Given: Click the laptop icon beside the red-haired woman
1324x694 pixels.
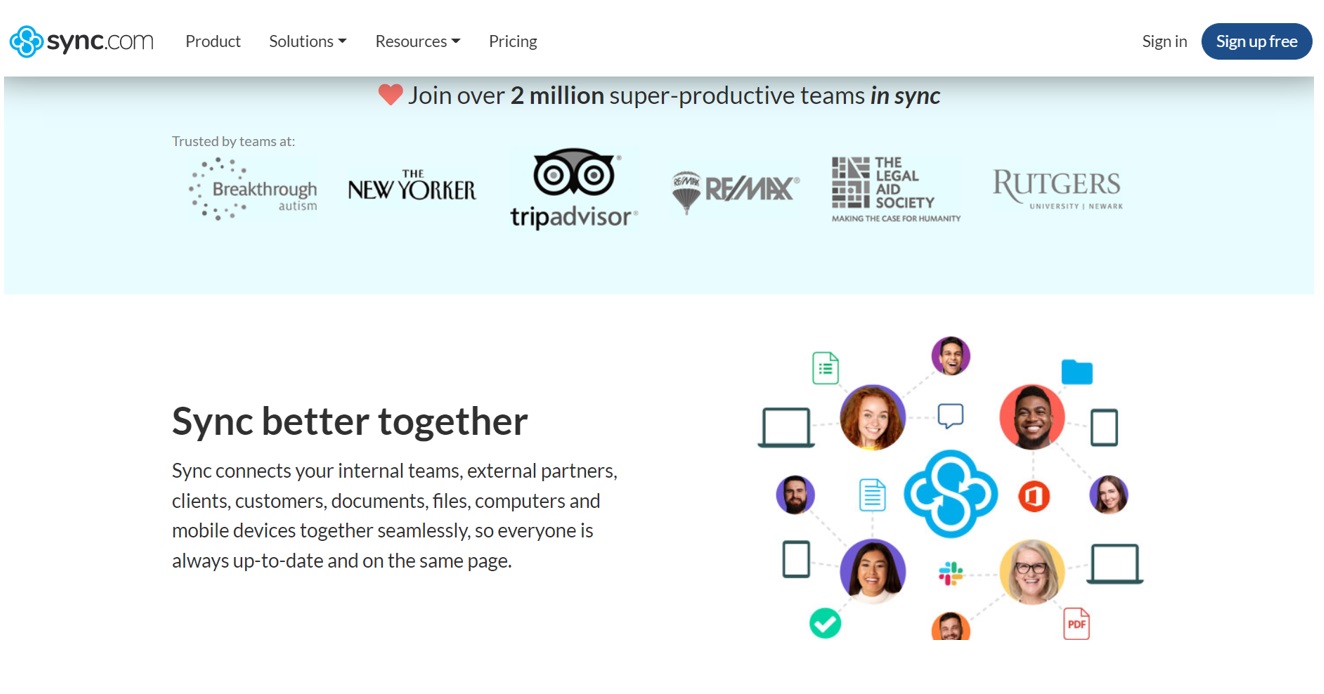Looking at the screenshot, I should click(x=786, y=428).
